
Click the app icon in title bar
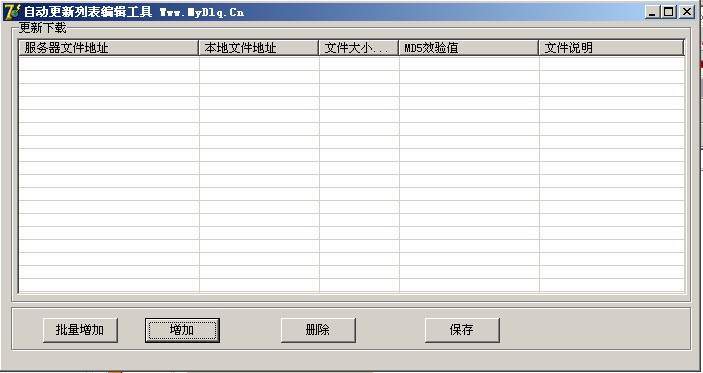11,12
